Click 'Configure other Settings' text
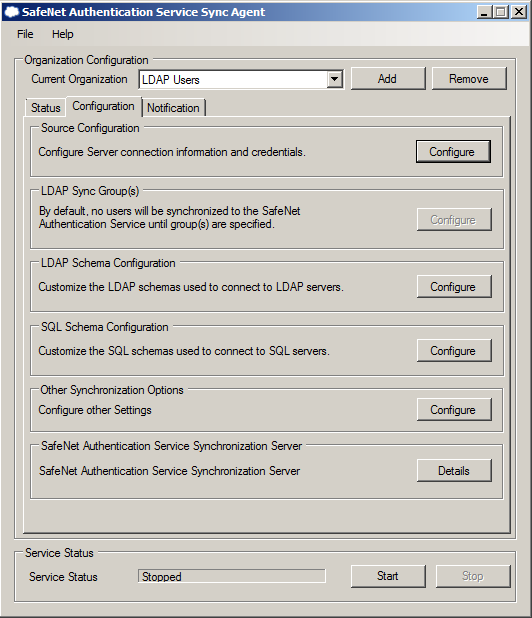Screen dimensions: 532x618 click(95, 410)
